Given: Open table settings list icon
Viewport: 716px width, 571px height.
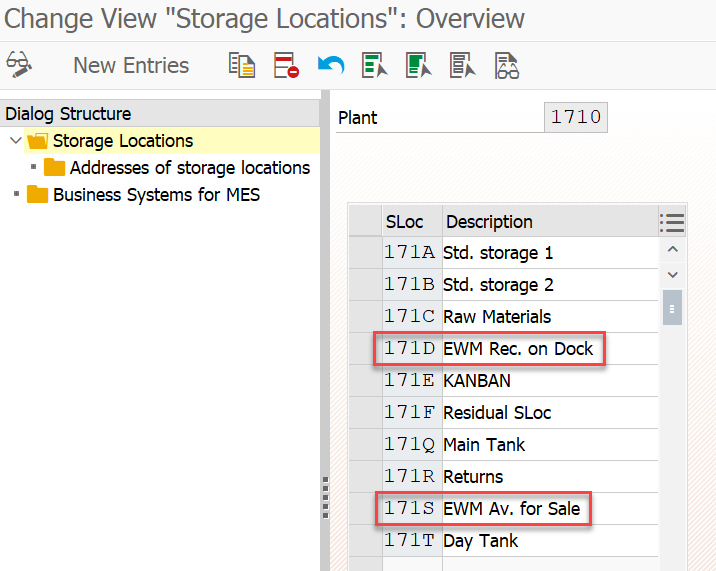Looking at the screenshot, I should [x=672, y=222].
